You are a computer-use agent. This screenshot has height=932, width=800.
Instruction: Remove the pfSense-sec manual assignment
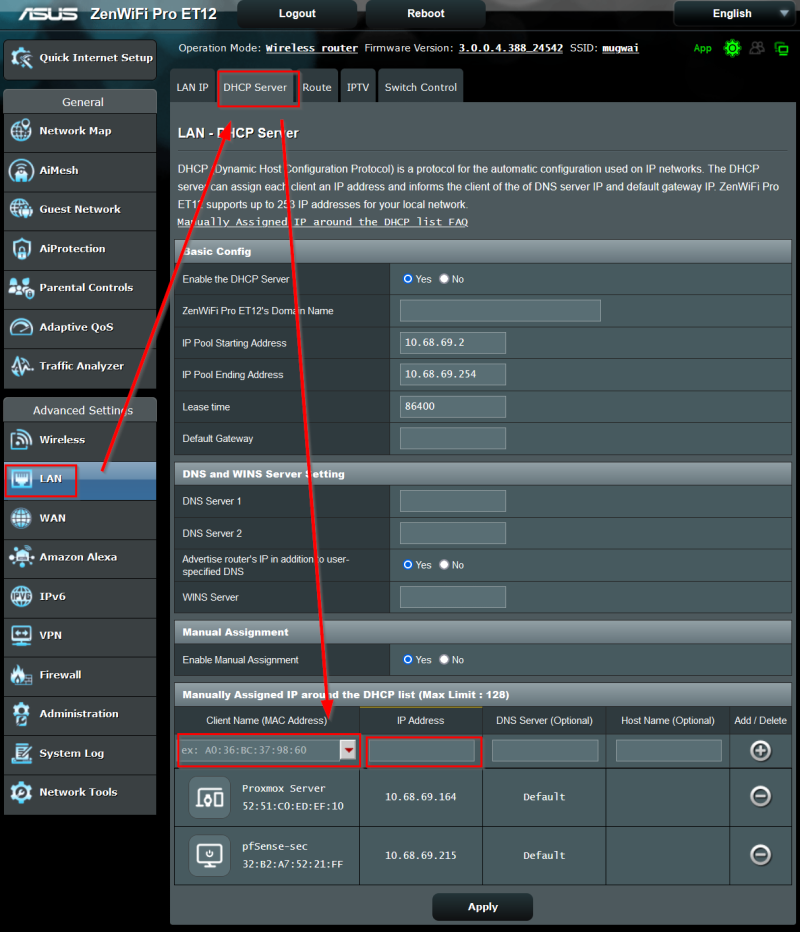coord(760,855)
